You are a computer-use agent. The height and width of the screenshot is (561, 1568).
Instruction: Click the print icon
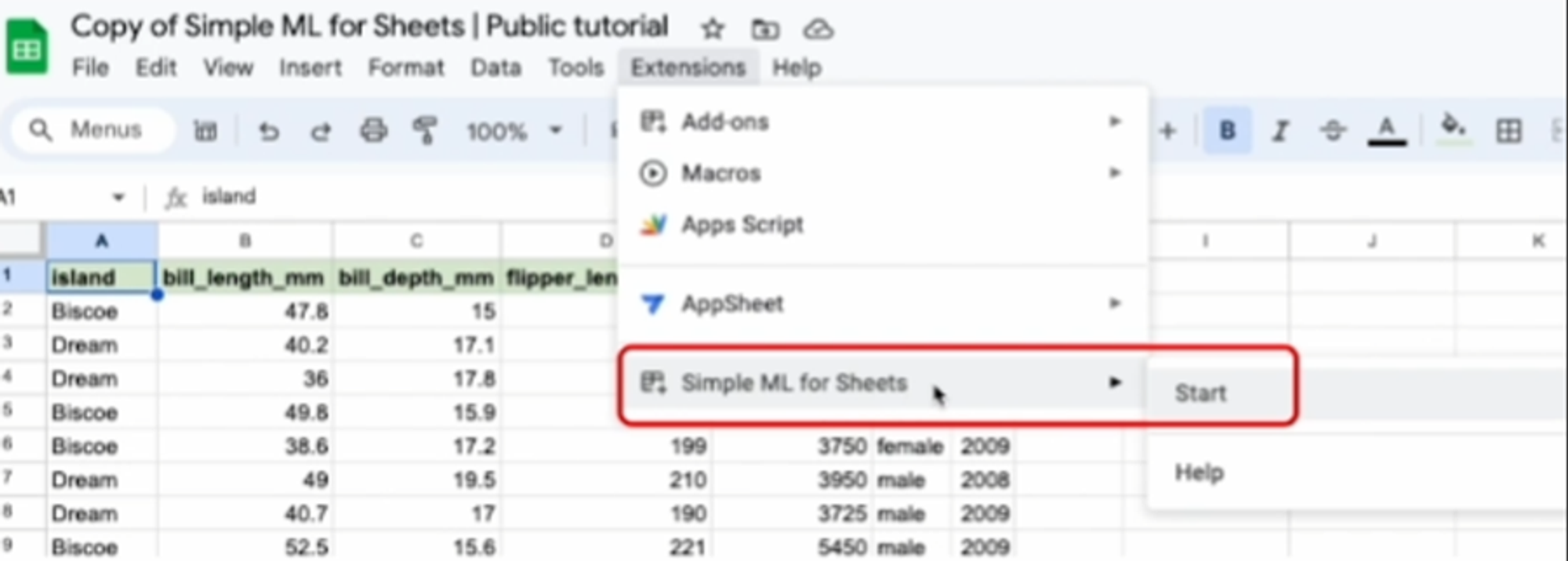[x=373, y=130]
